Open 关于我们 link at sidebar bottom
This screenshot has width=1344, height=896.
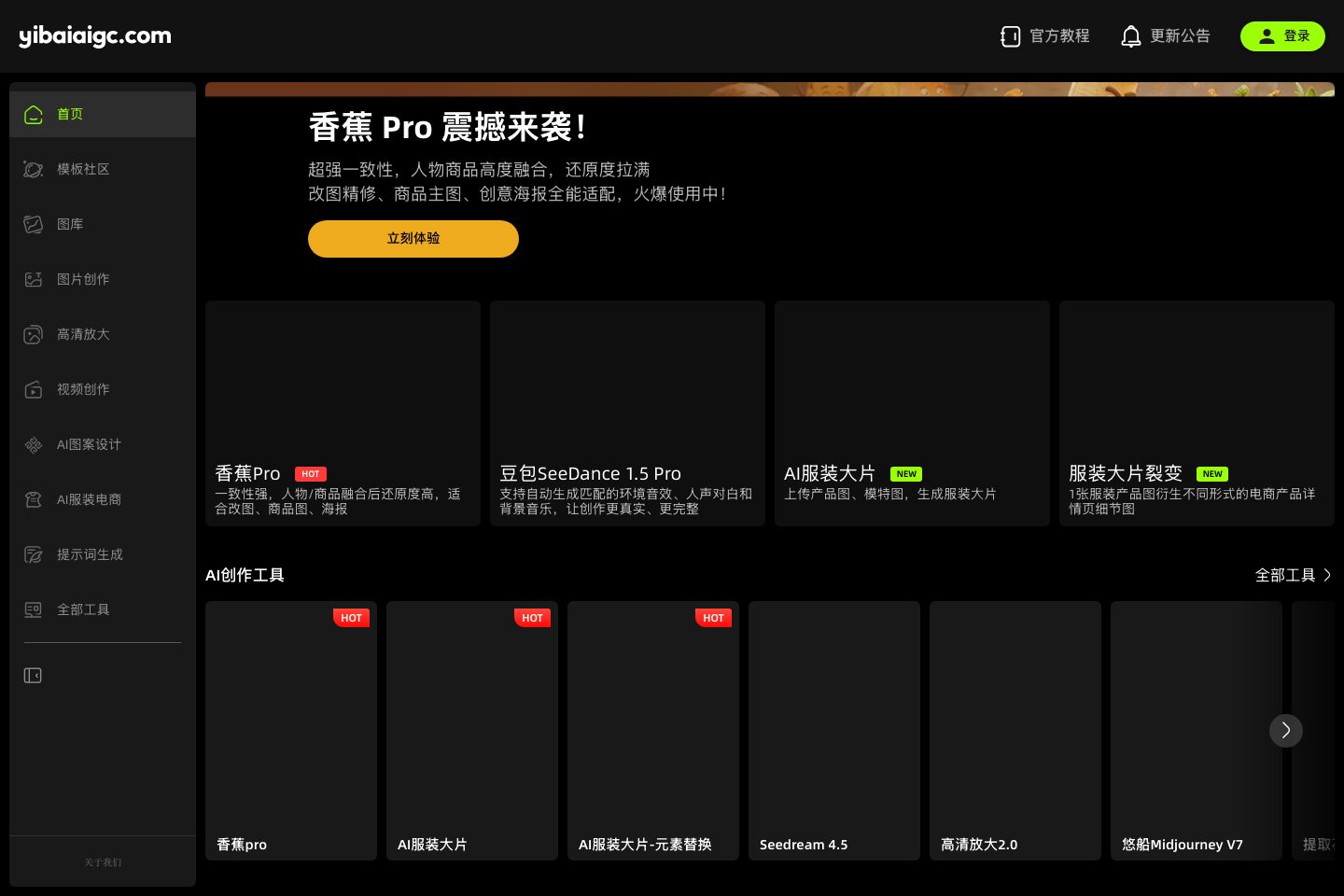[103, 862]
